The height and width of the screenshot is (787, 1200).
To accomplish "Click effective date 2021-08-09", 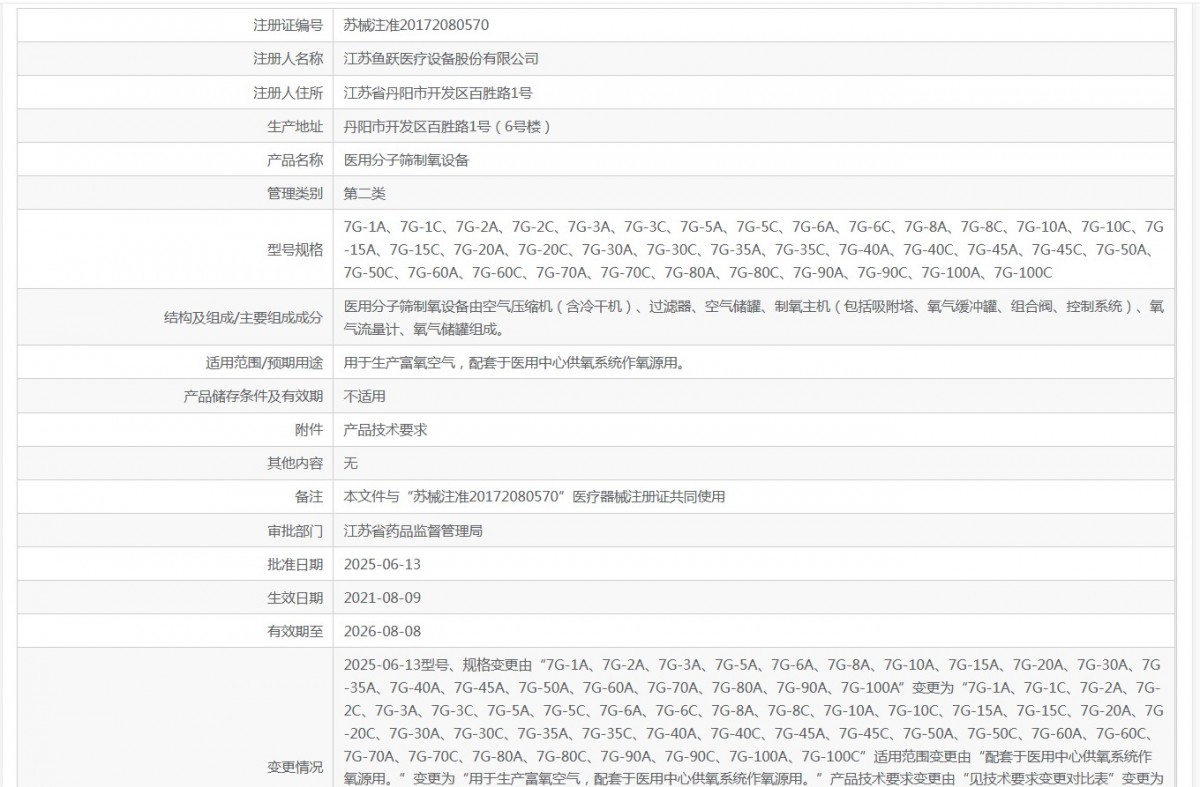I will point(382,598).
